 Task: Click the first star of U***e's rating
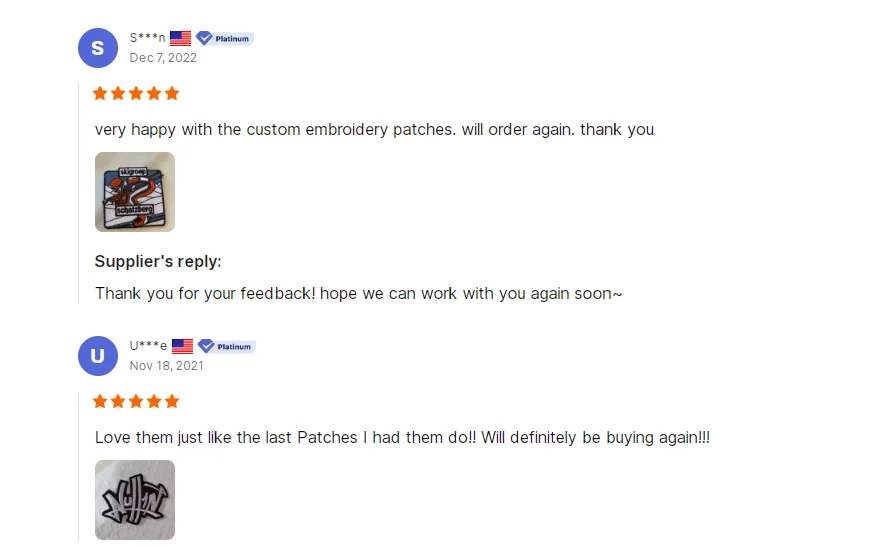coord(100,402)
